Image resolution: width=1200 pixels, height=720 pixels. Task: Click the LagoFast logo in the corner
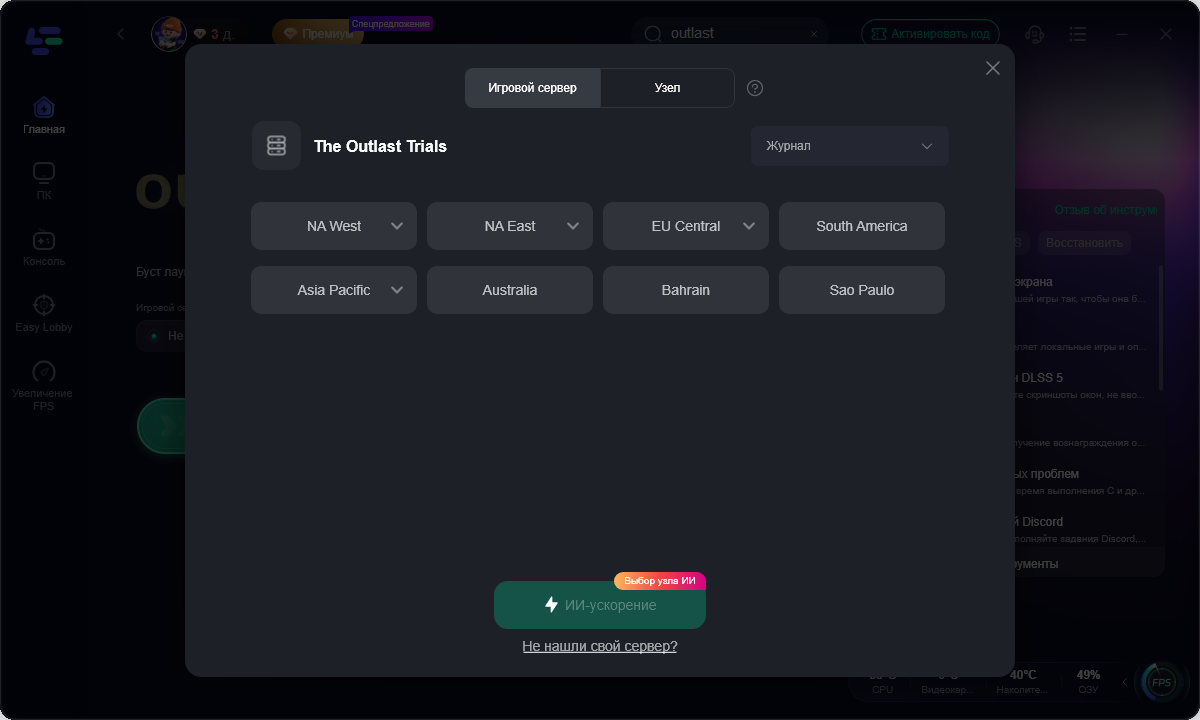[44, 40]
